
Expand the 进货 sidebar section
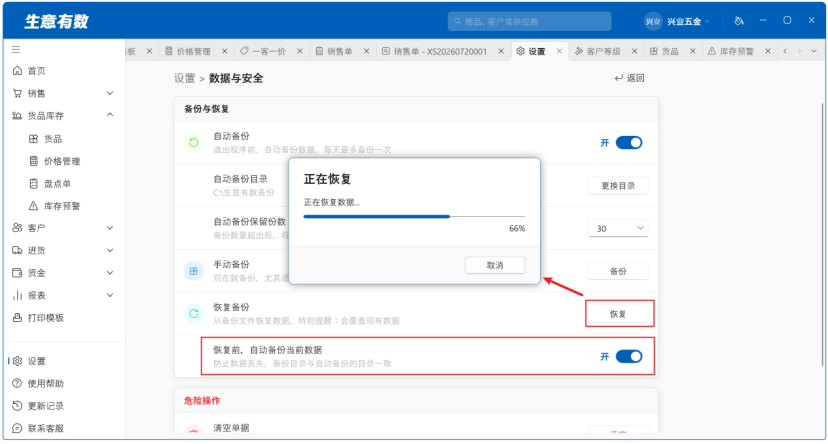click(x=110, y=250)
